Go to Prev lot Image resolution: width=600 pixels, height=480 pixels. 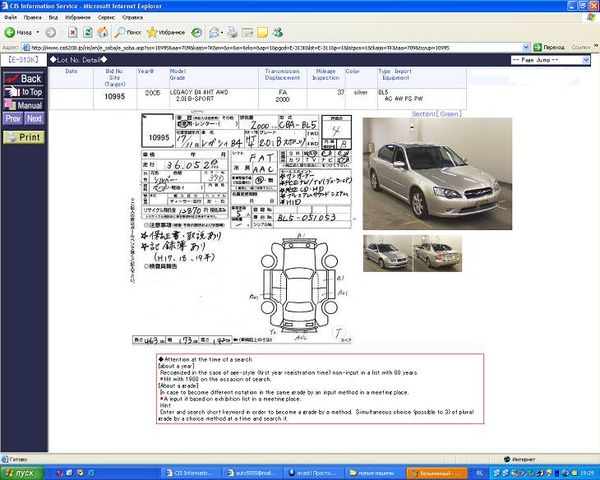tap(13, 119)
